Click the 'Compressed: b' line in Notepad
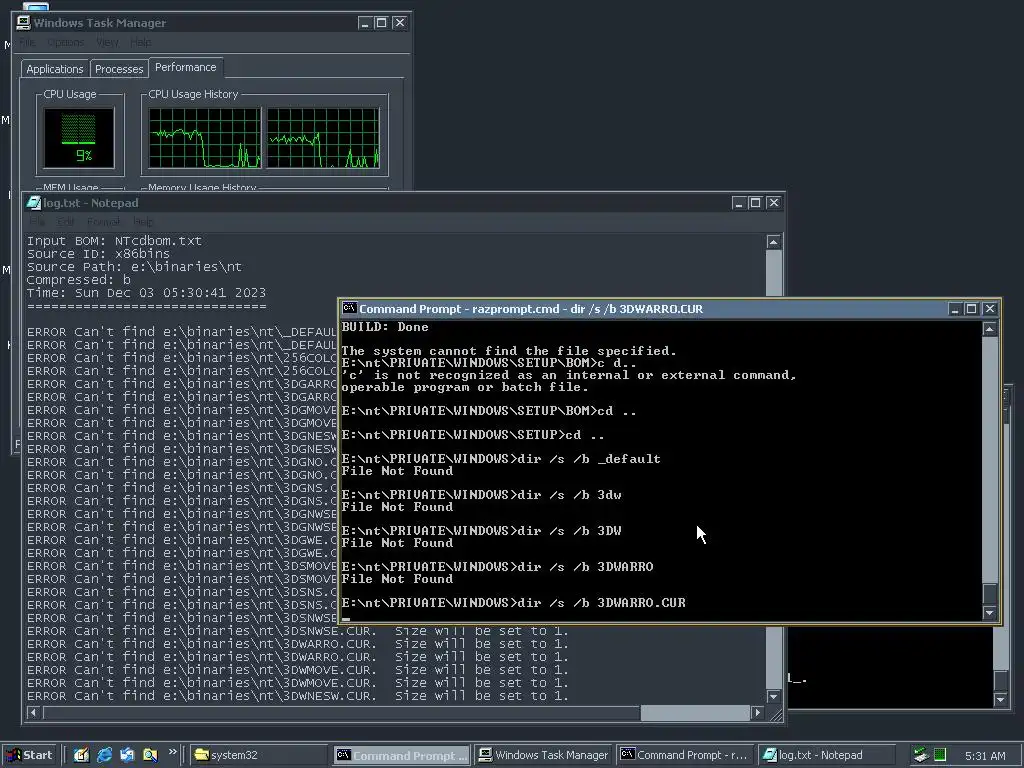This screenshot has width=1024, height=768. point(78,280)
